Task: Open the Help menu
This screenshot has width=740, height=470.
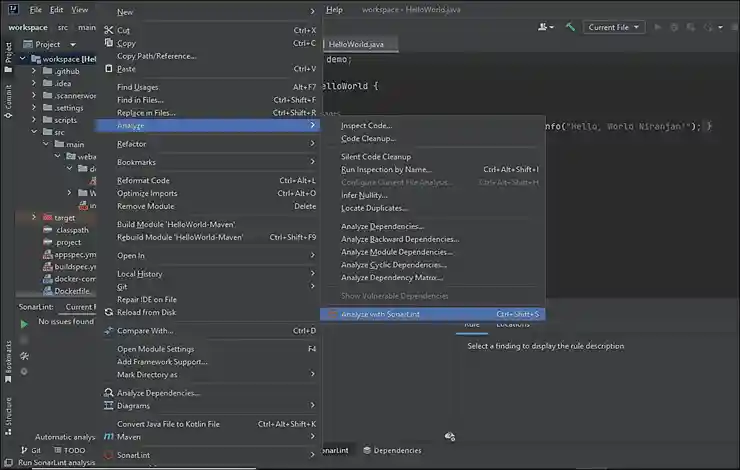Action: [x=334, y=9]
